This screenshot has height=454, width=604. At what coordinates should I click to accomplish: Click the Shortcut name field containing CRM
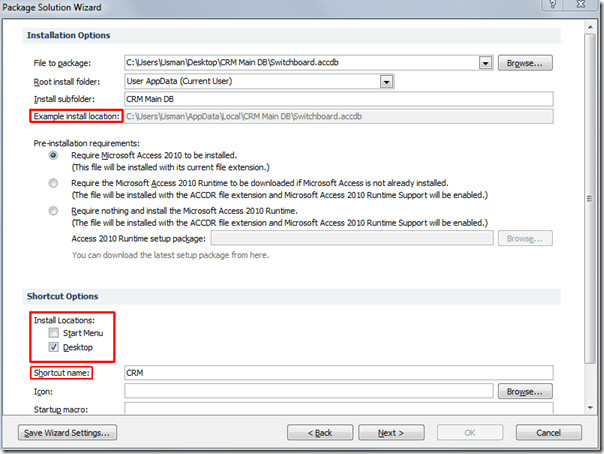coord(339,373)
